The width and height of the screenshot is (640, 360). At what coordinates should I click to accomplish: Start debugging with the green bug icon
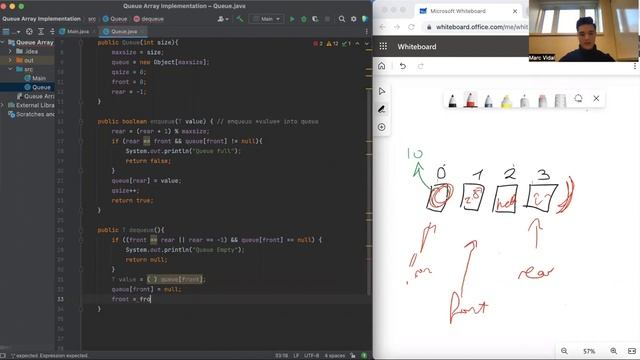pyautogui.click(x=304, y=19)
